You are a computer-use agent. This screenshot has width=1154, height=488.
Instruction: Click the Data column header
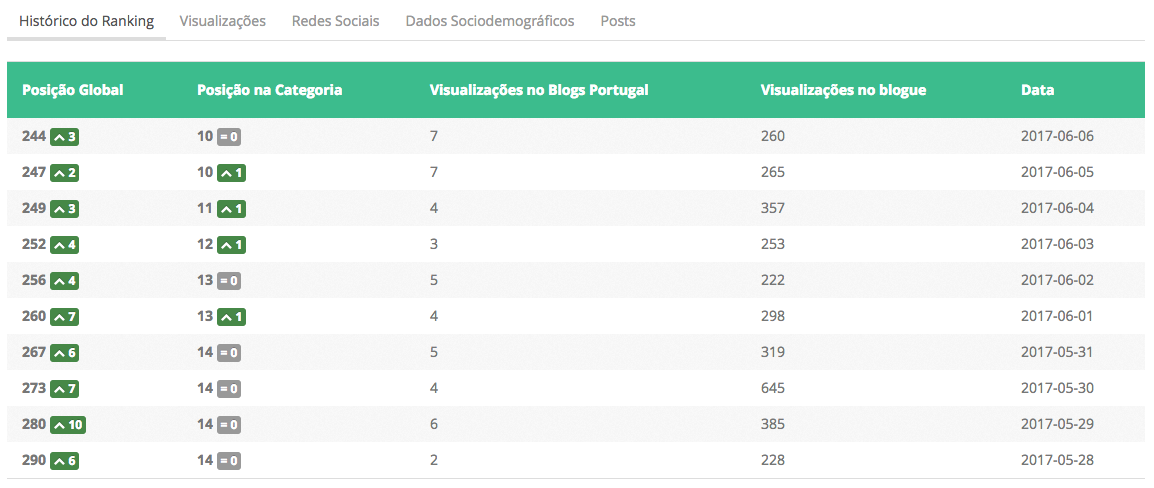pos(1037,90)
